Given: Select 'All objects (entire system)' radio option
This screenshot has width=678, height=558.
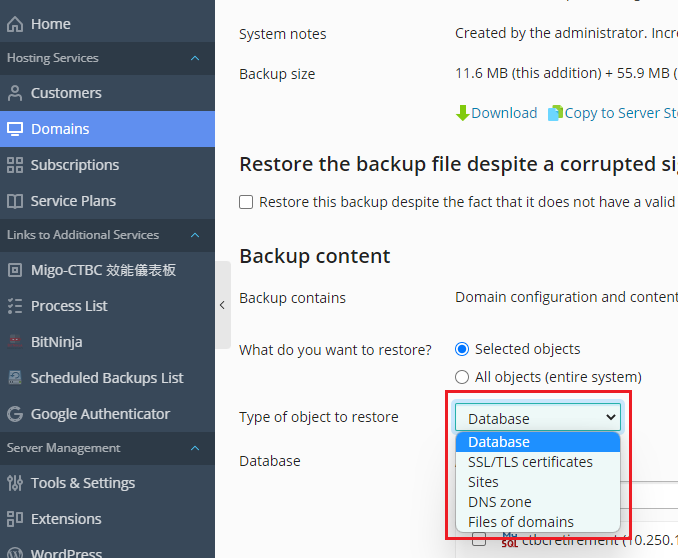Looking at the screenshot, I should tap(462, 377).
